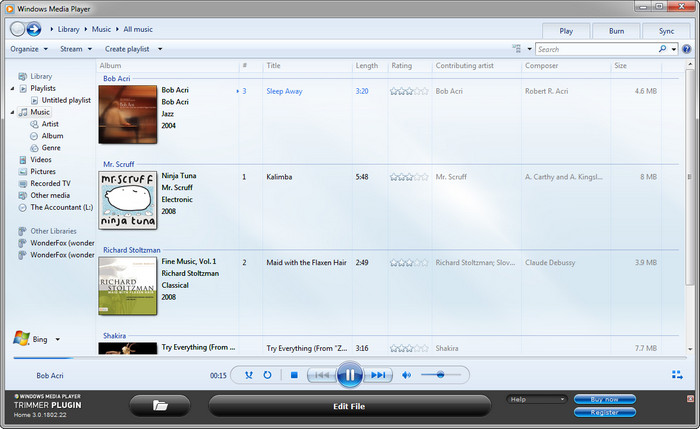Image resolution: width=700 pixels, height=429 pixels.
Task: Switch to the Play tab
Action: coord(566,31)
